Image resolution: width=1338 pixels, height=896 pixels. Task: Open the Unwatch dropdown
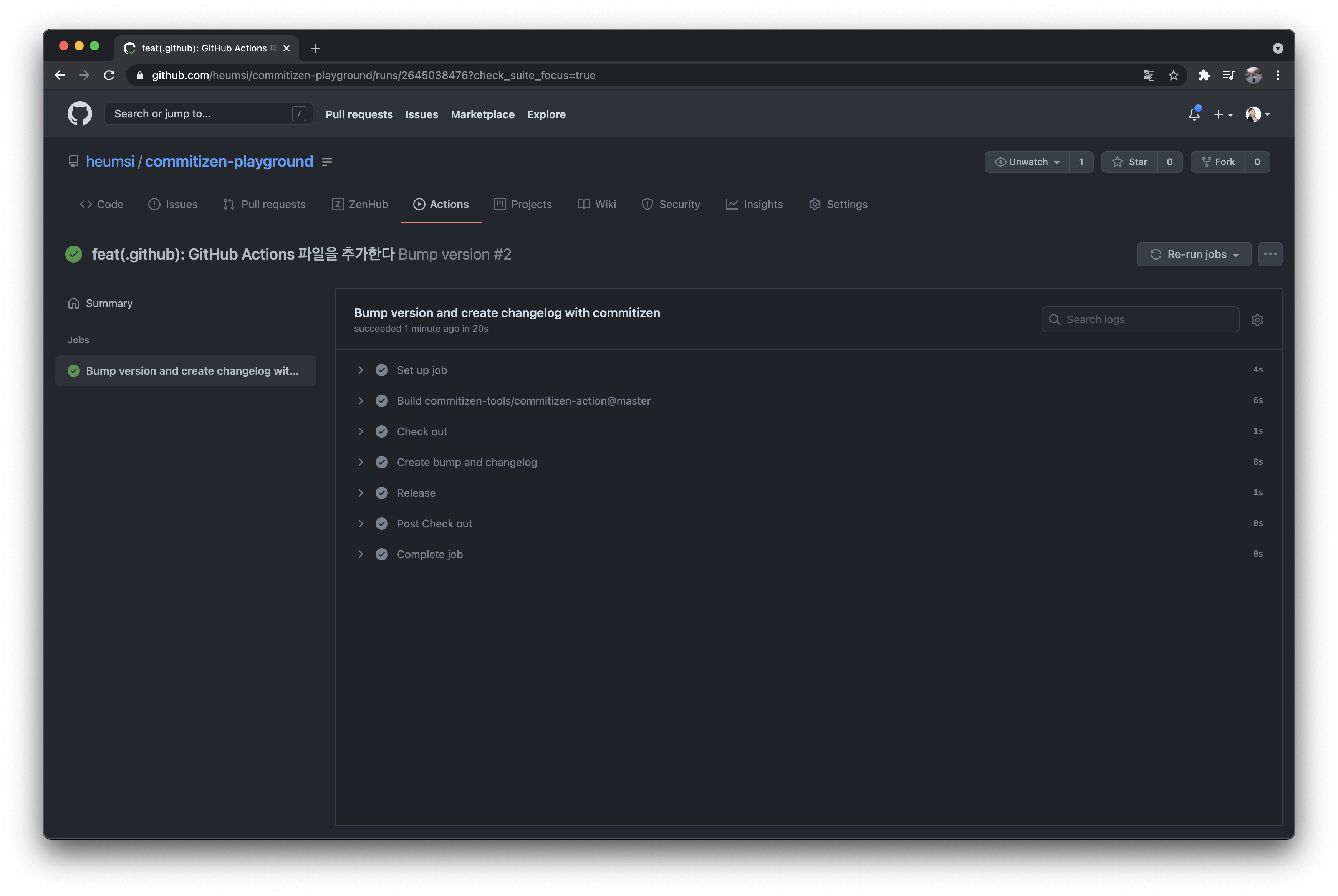(1027, 162)
